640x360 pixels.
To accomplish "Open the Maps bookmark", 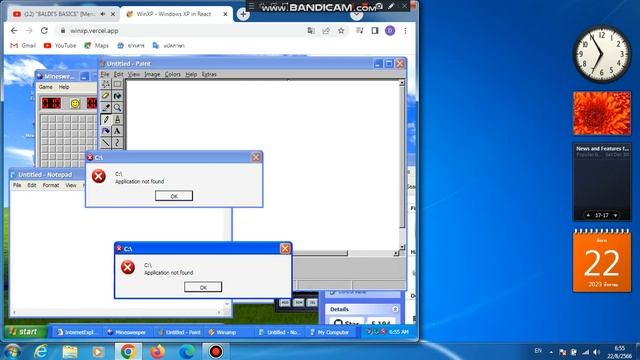I will [x=96, y=45].
